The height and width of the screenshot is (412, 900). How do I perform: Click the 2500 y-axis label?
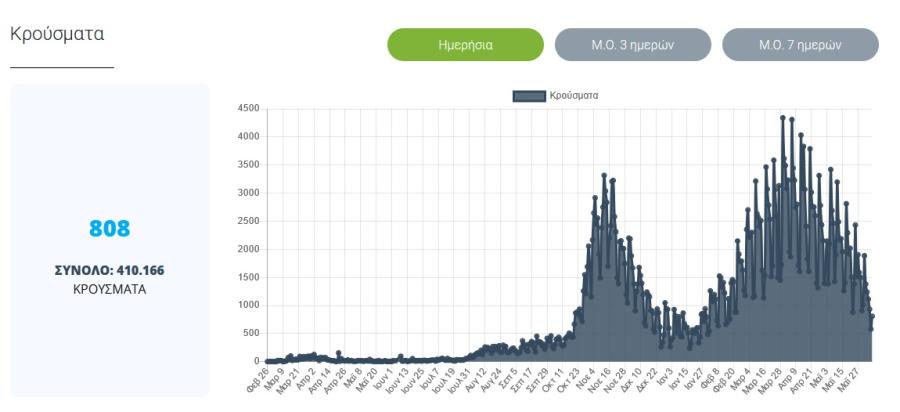[x=248, y=221]
